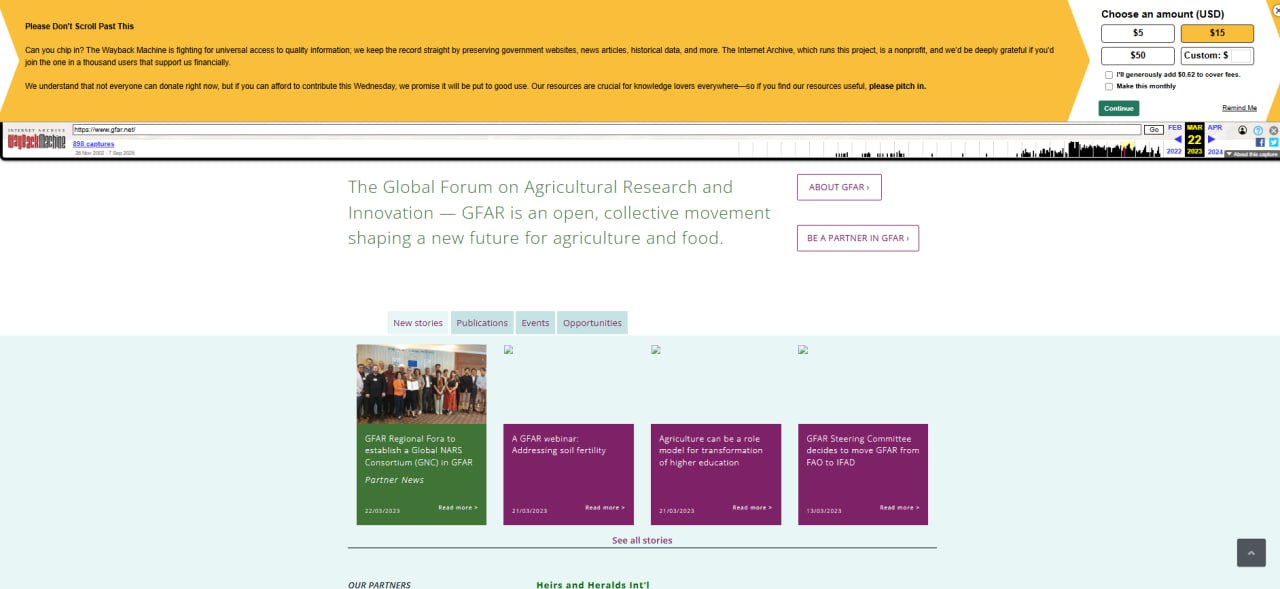Image resolution: width=1280 pixels, height=589 pixels.
Task: Select the $5 donation amount
Action: click(x=1137, y=33)
